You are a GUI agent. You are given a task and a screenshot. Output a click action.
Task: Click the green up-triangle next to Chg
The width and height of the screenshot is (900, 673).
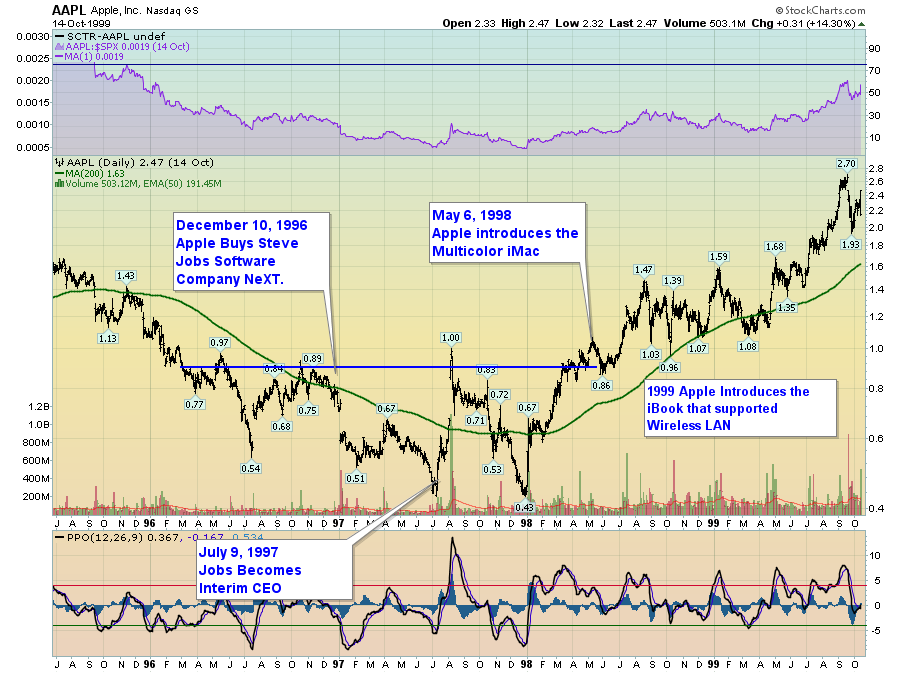(862, 24)
